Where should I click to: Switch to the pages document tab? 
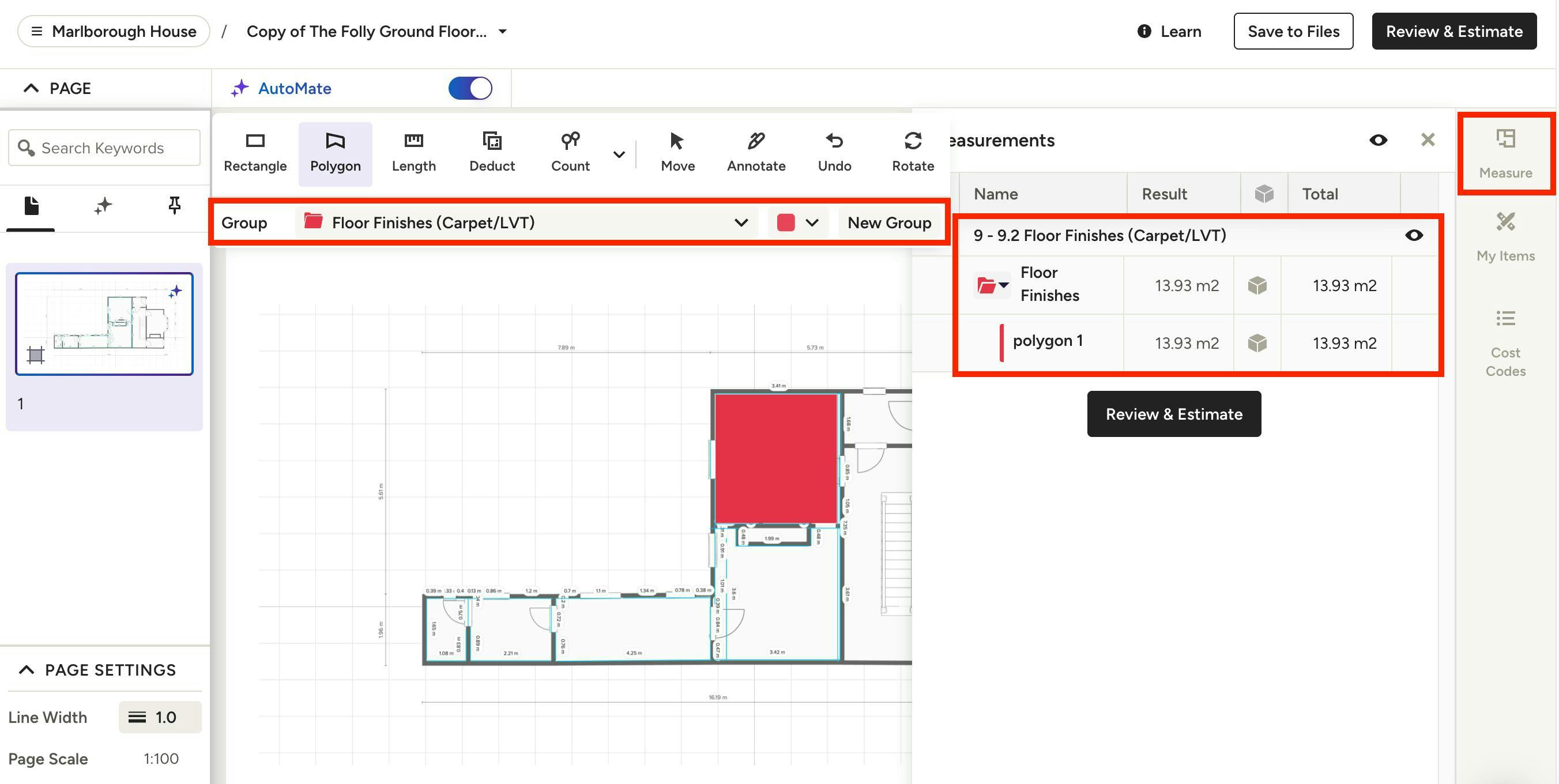pyautogui.click(x=32, y=206)
